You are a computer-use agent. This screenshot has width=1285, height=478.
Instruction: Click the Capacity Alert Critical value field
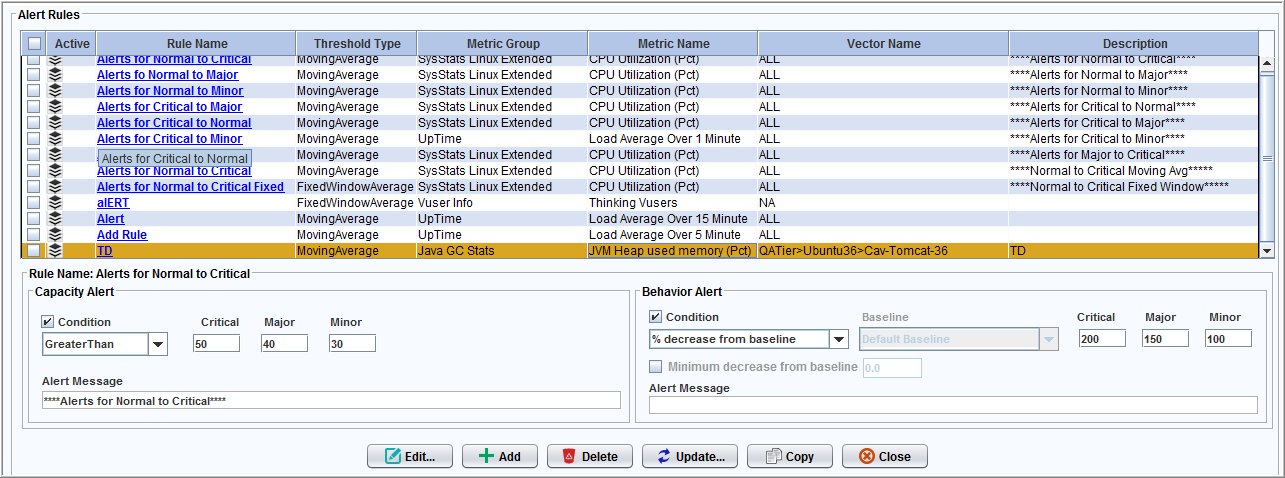point(217,343)
